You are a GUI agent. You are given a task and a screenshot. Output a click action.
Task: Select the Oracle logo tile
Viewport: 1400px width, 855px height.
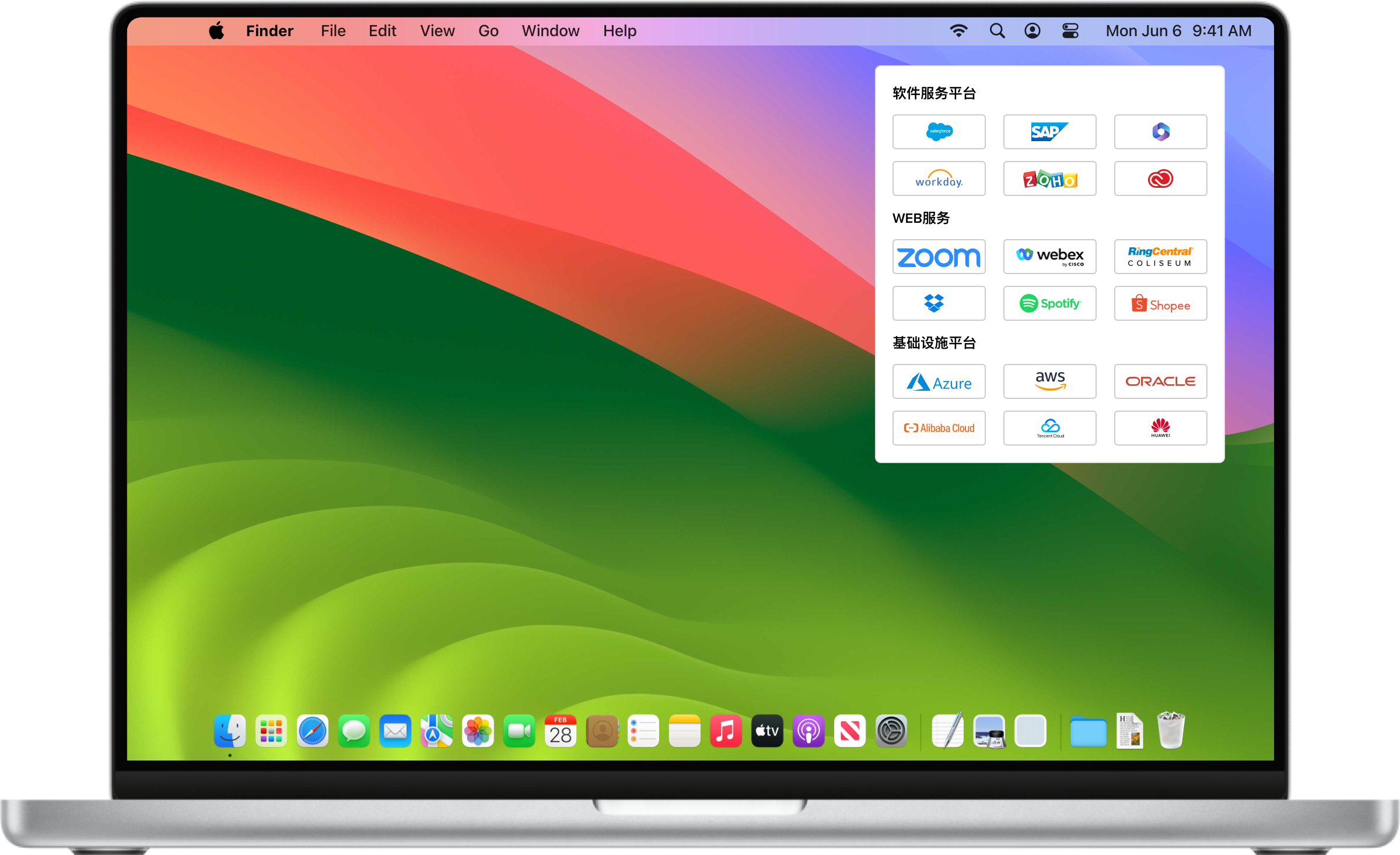[x=1160, y=381]
